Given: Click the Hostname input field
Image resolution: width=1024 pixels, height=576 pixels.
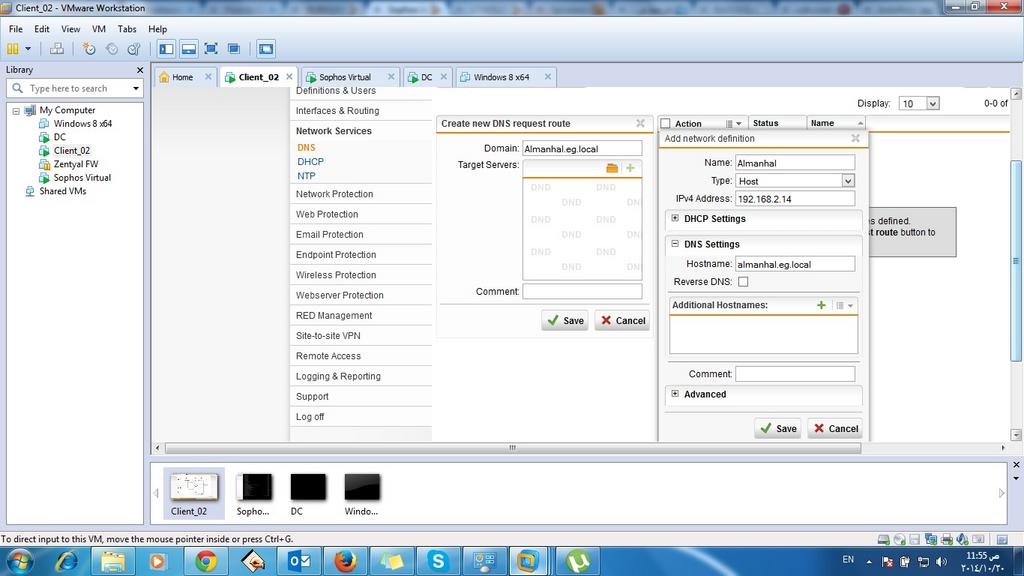Looking at the screenshot, I should click(x=795, y=264).
